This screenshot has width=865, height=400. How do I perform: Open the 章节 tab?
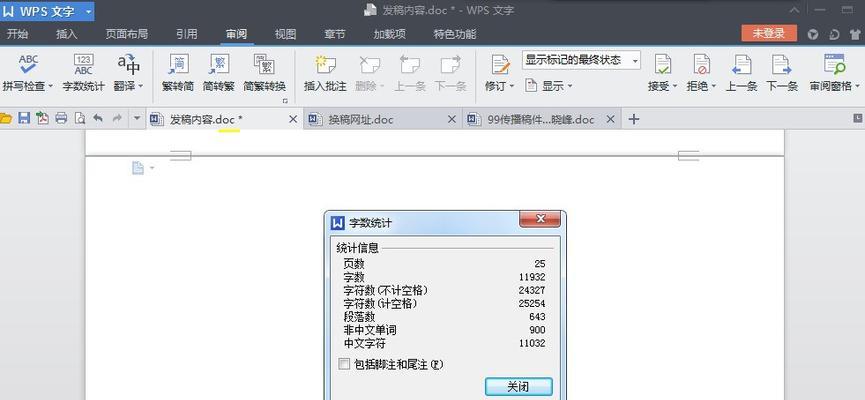[x=335, y=34]
